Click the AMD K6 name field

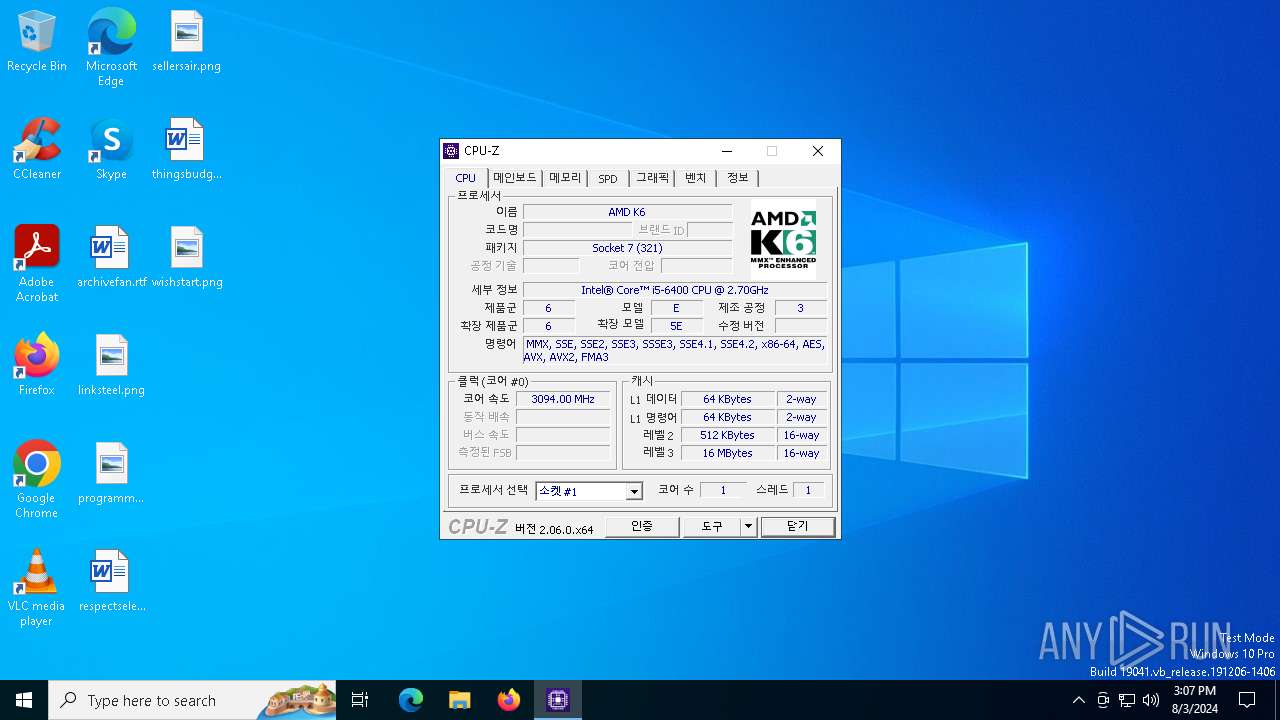tap(627, 212)
